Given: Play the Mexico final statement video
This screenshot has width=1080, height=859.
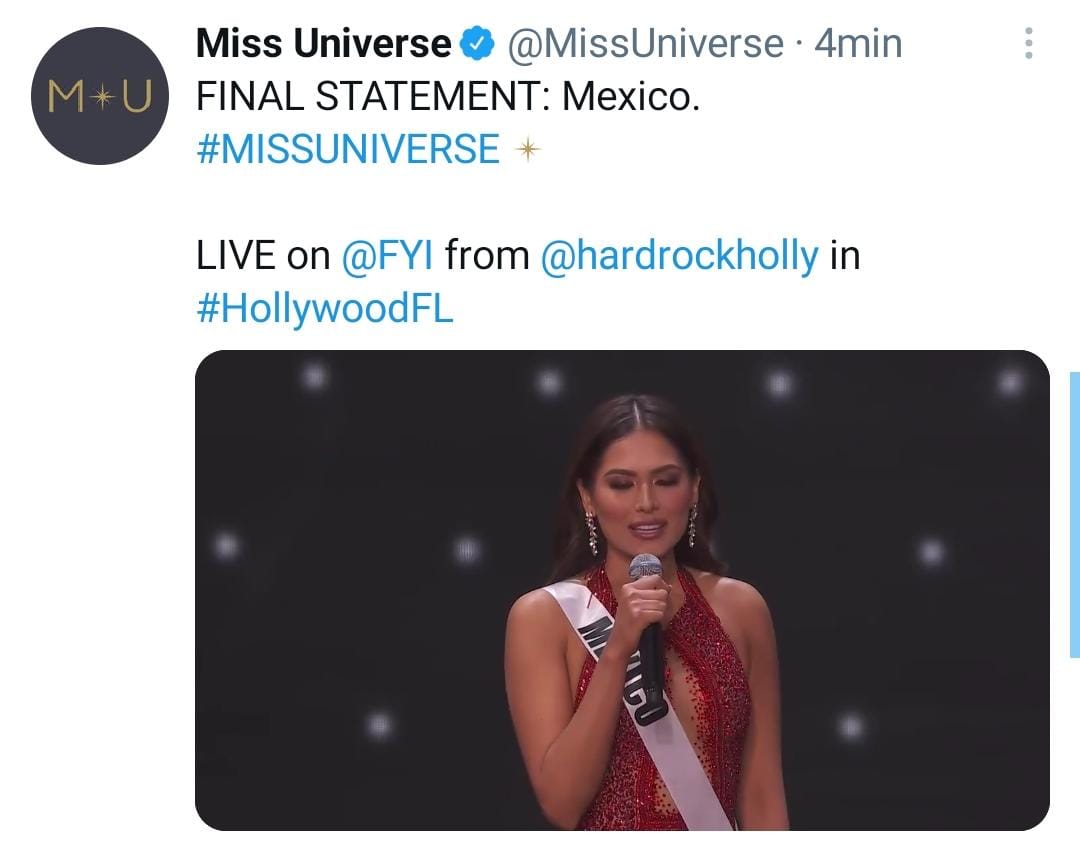Looking at the screenshot, I should (x=621, y=590).
